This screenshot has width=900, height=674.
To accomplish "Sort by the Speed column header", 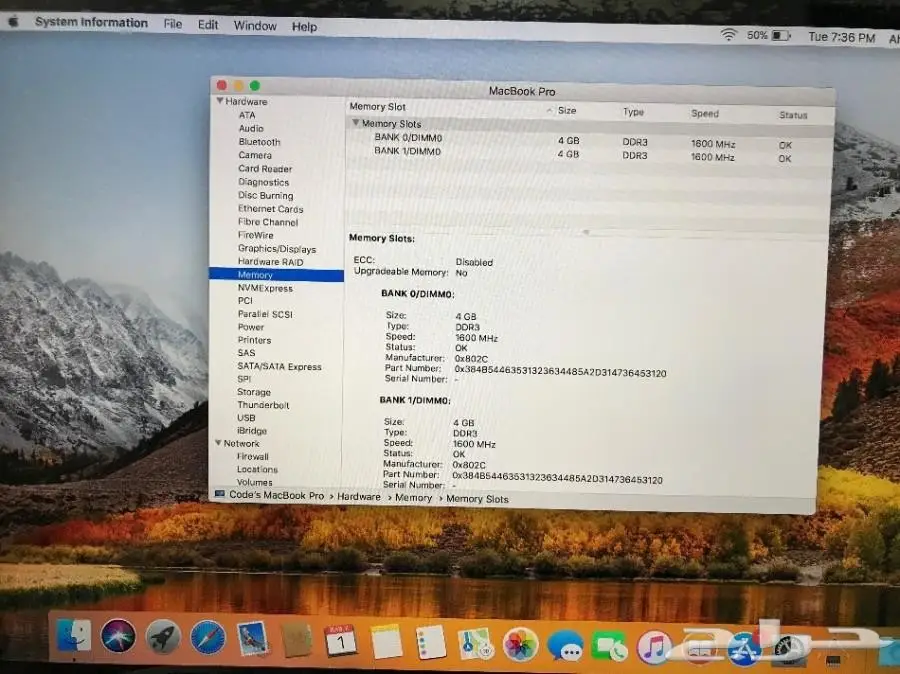I will (705, 113).
